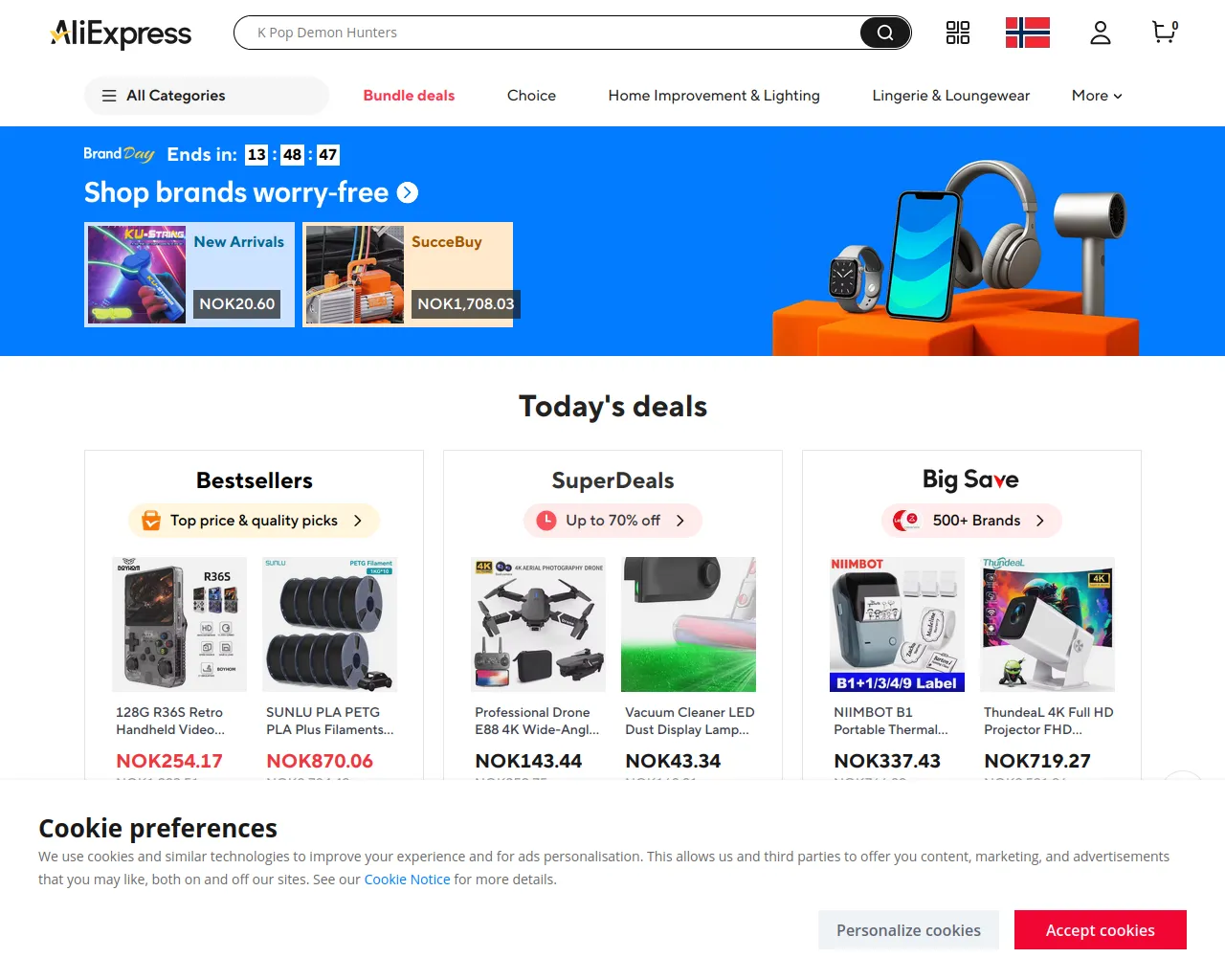Select the Choice menu item
The image size is (1225, 980).
click(x=531, y=96)
